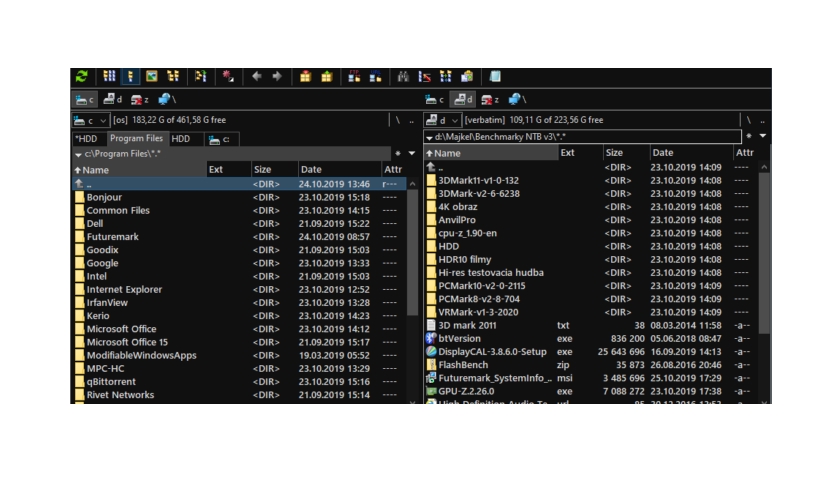Image resolution: width=840 pixels, height=480 pixels.
Task: Open network neighborhood button in right panel
Action: (x=517, y=100)
